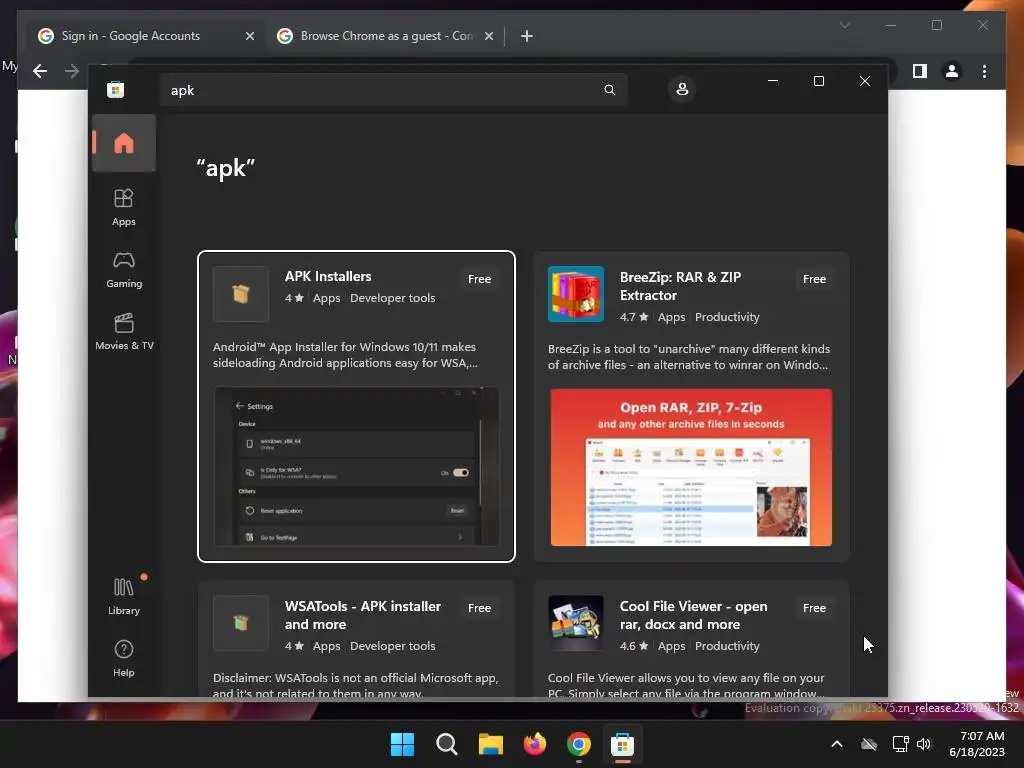This screenshot has width=1024, height=768.
Task: Open the Store account profile icon
Action: tap(682, 89)
